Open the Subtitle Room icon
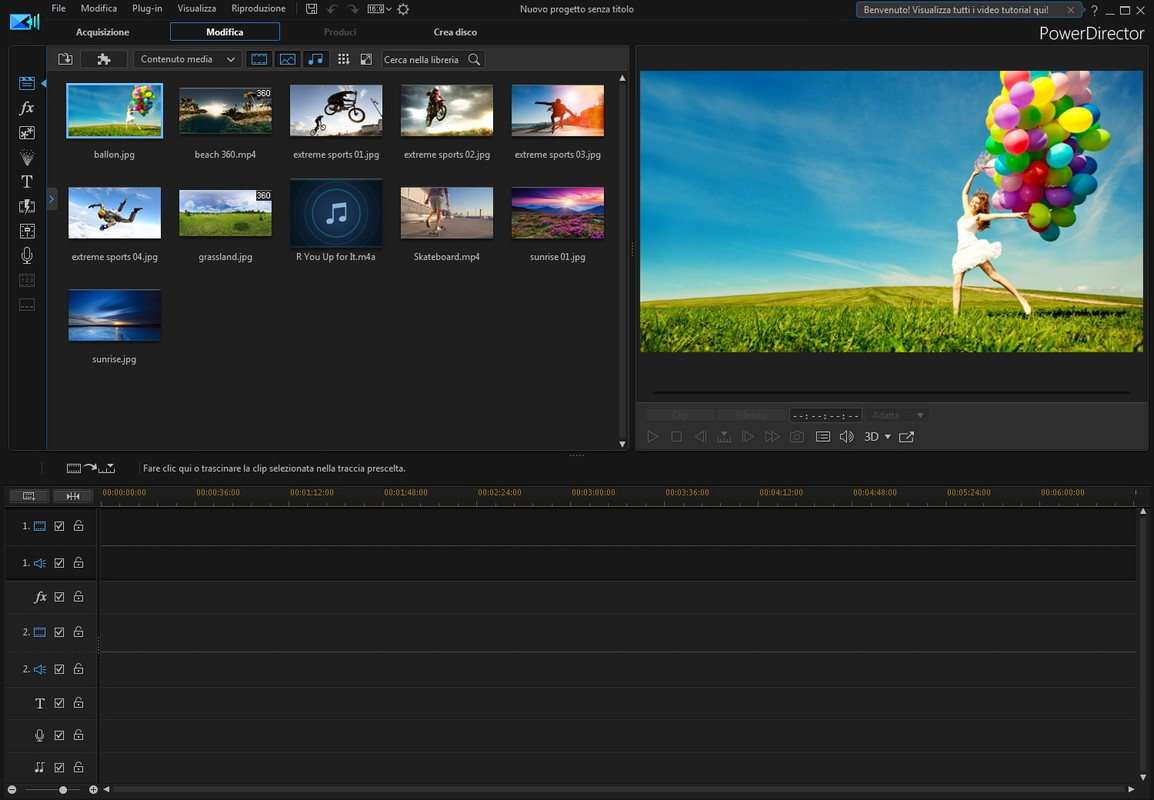Image resolution: width=1154 pixels, height=800 pixels. pyautogui.click(x=26, y=305)
